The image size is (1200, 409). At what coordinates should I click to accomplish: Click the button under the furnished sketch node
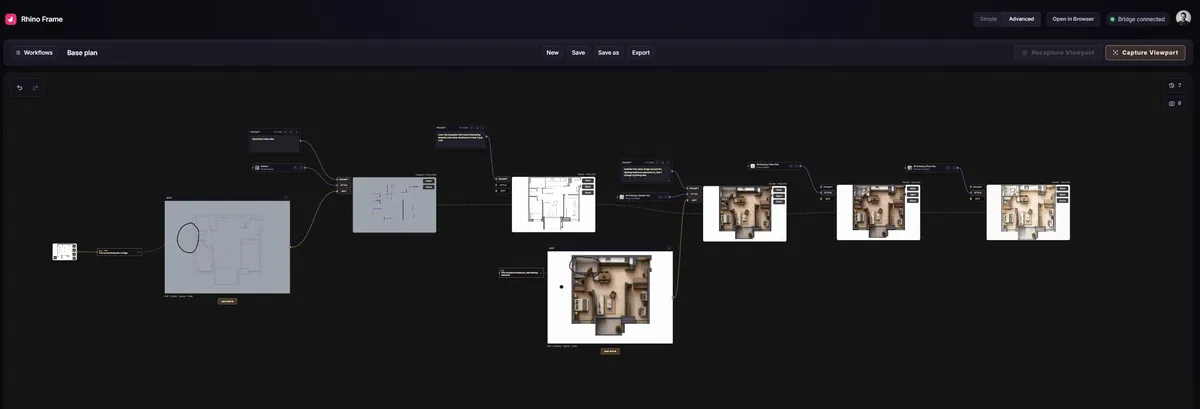[610, 351]
